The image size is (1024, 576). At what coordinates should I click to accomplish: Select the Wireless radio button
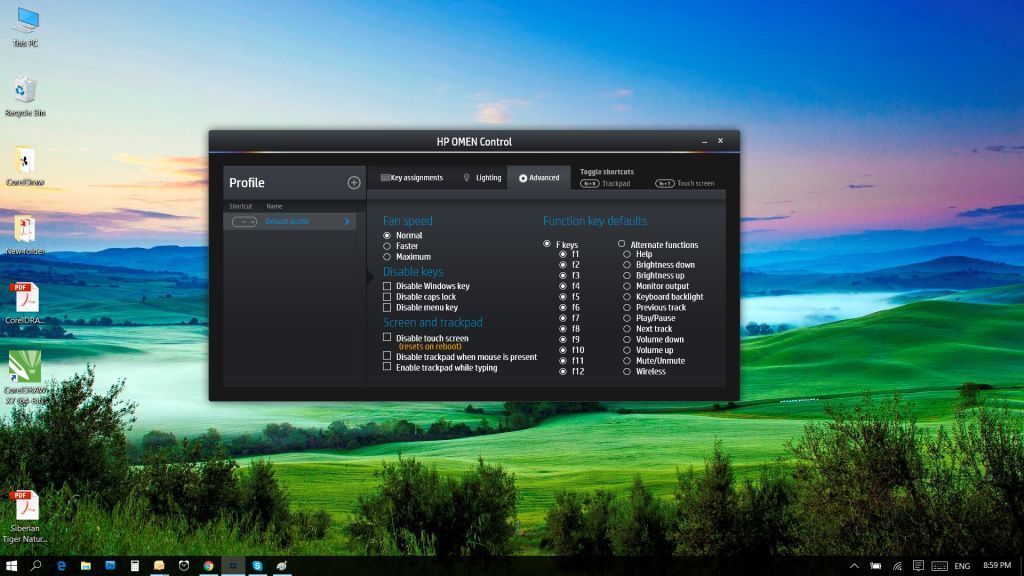coord(627,372)
